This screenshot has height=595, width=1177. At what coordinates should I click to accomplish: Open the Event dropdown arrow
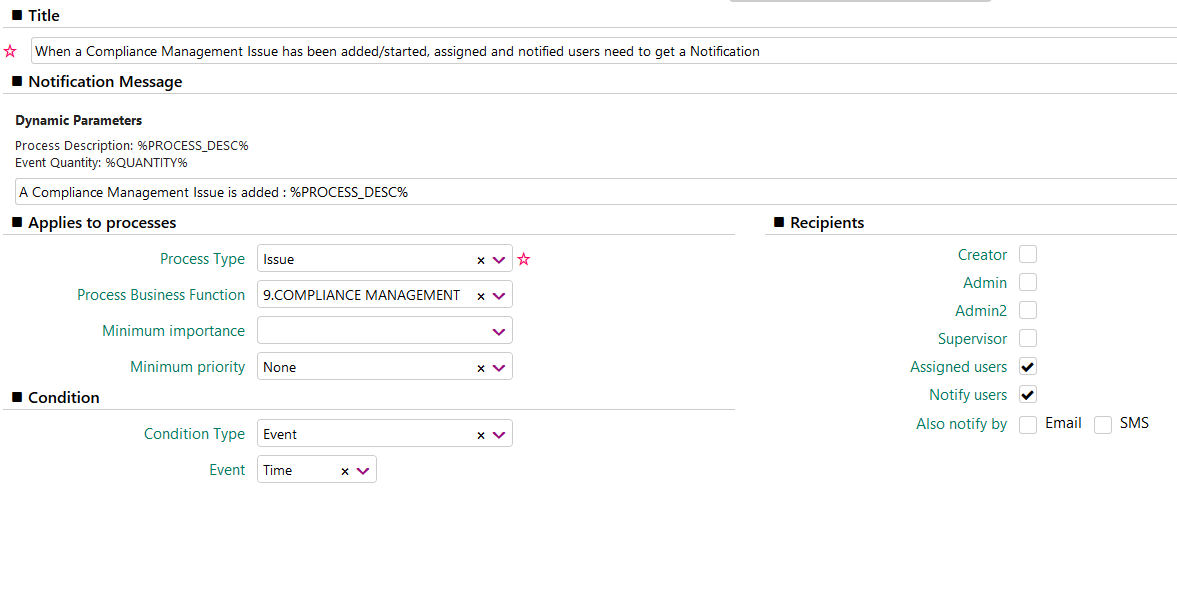click(363, 470)
